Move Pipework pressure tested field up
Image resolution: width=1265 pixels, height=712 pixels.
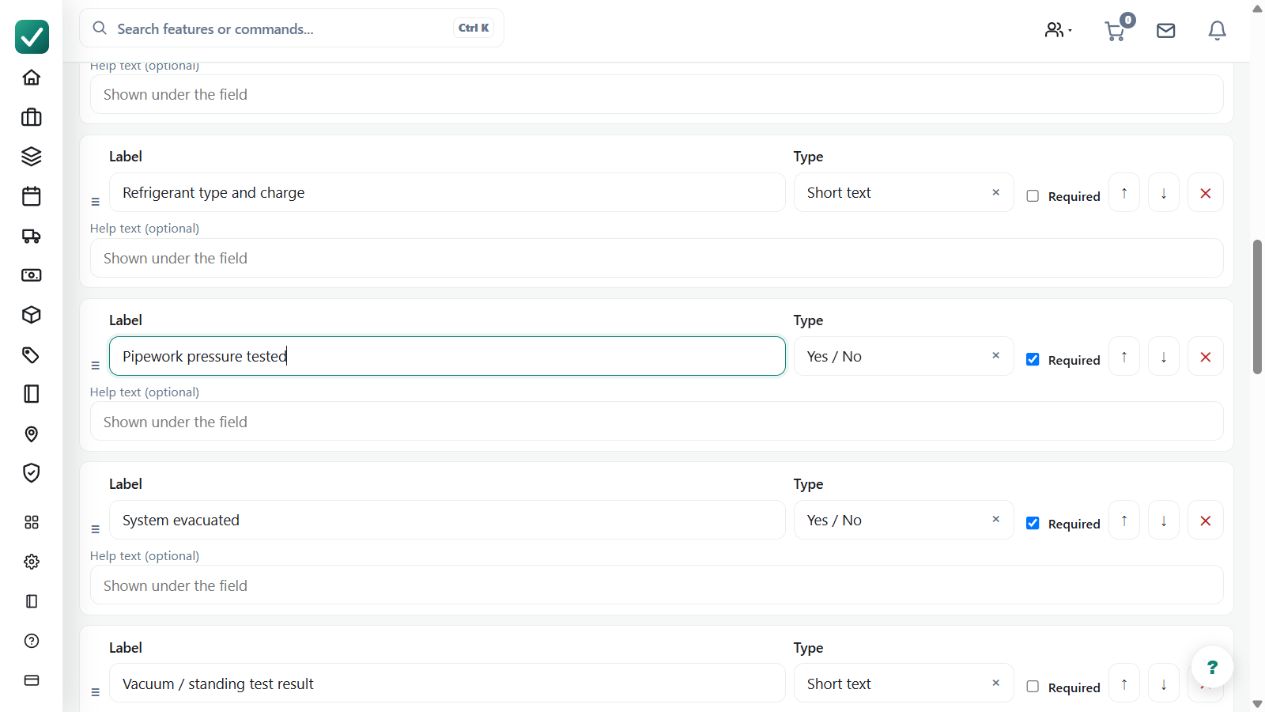[1124, 357]
